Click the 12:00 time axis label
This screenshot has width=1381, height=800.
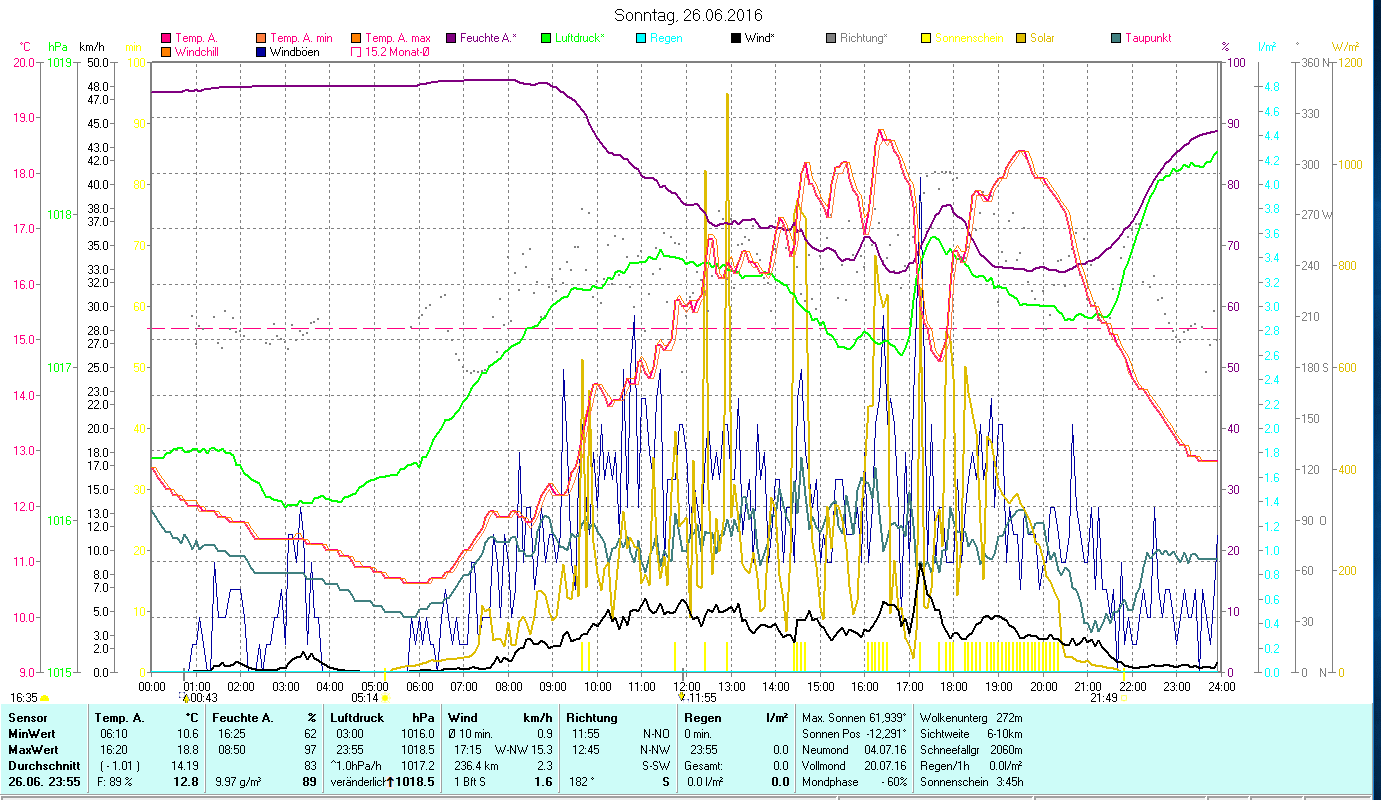686,686
